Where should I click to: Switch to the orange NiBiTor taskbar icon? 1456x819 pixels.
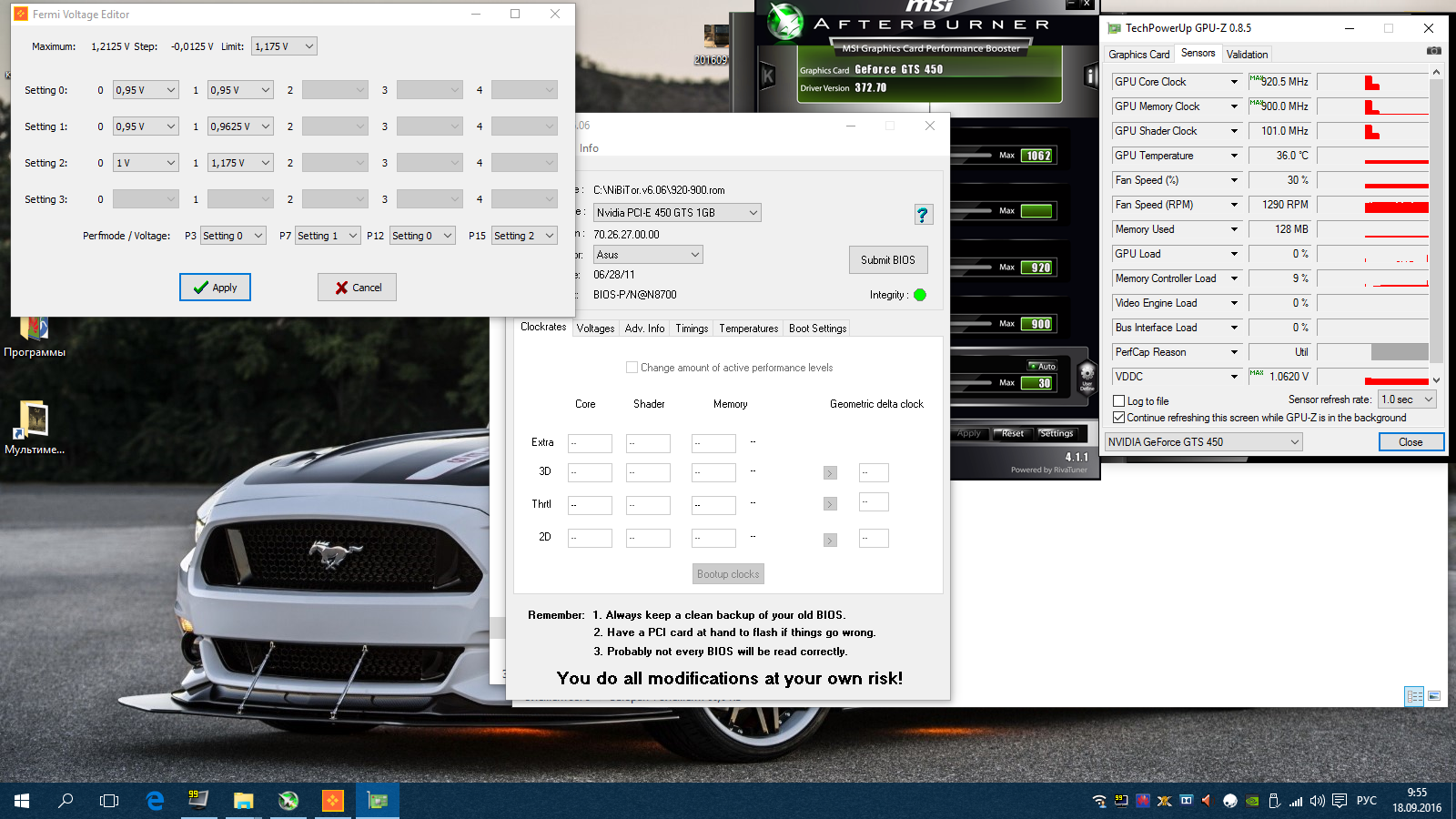coord(333,801)
